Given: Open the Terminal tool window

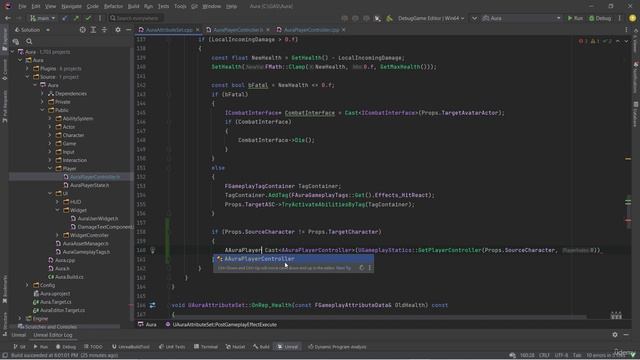Looking at the screenshot, I should tap(206, 347).
